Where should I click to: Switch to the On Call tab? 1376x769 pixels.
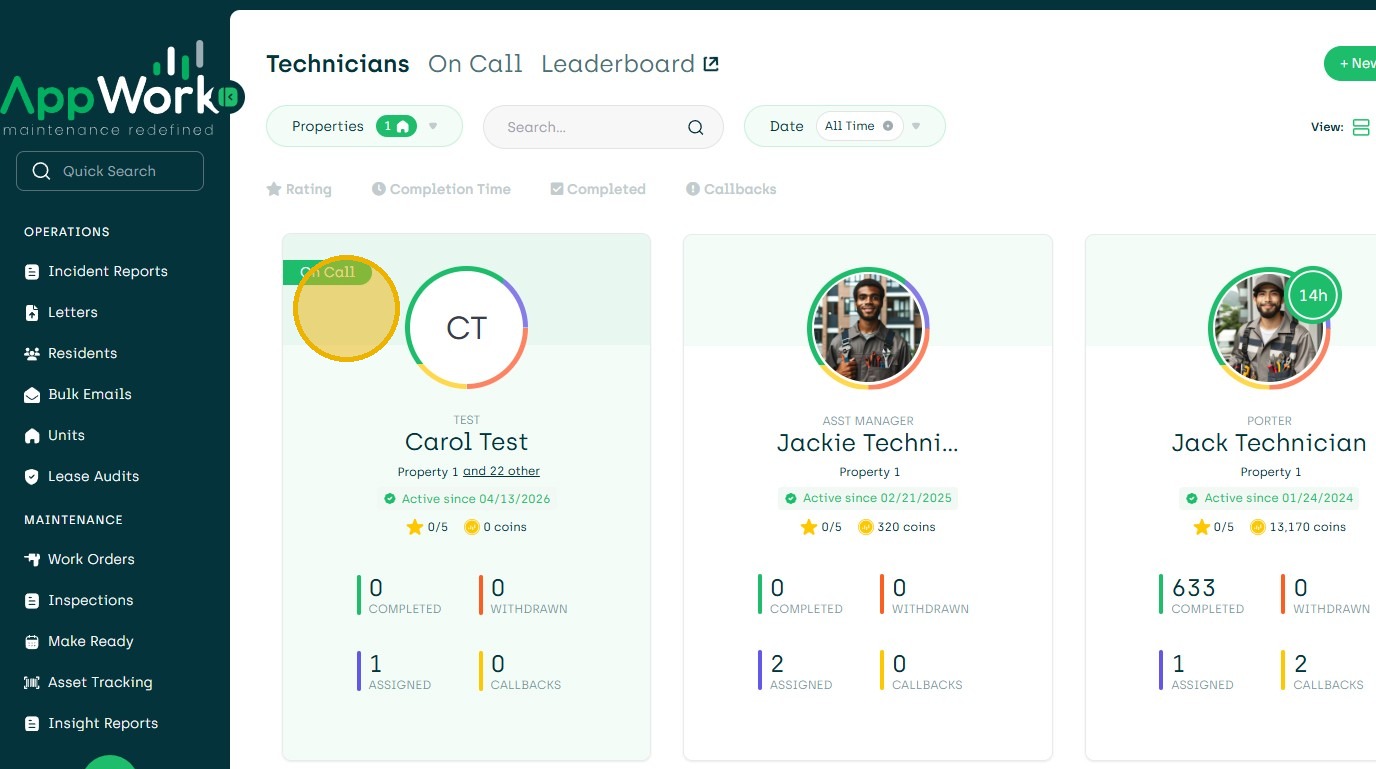click(475, 64)
